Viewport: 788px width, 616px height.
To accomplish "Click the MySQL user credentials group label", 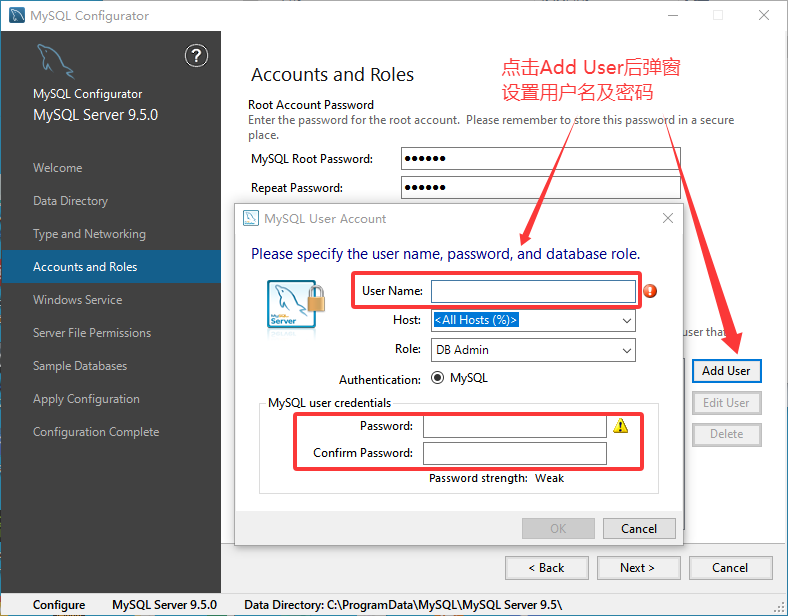I will click(329, 403).
